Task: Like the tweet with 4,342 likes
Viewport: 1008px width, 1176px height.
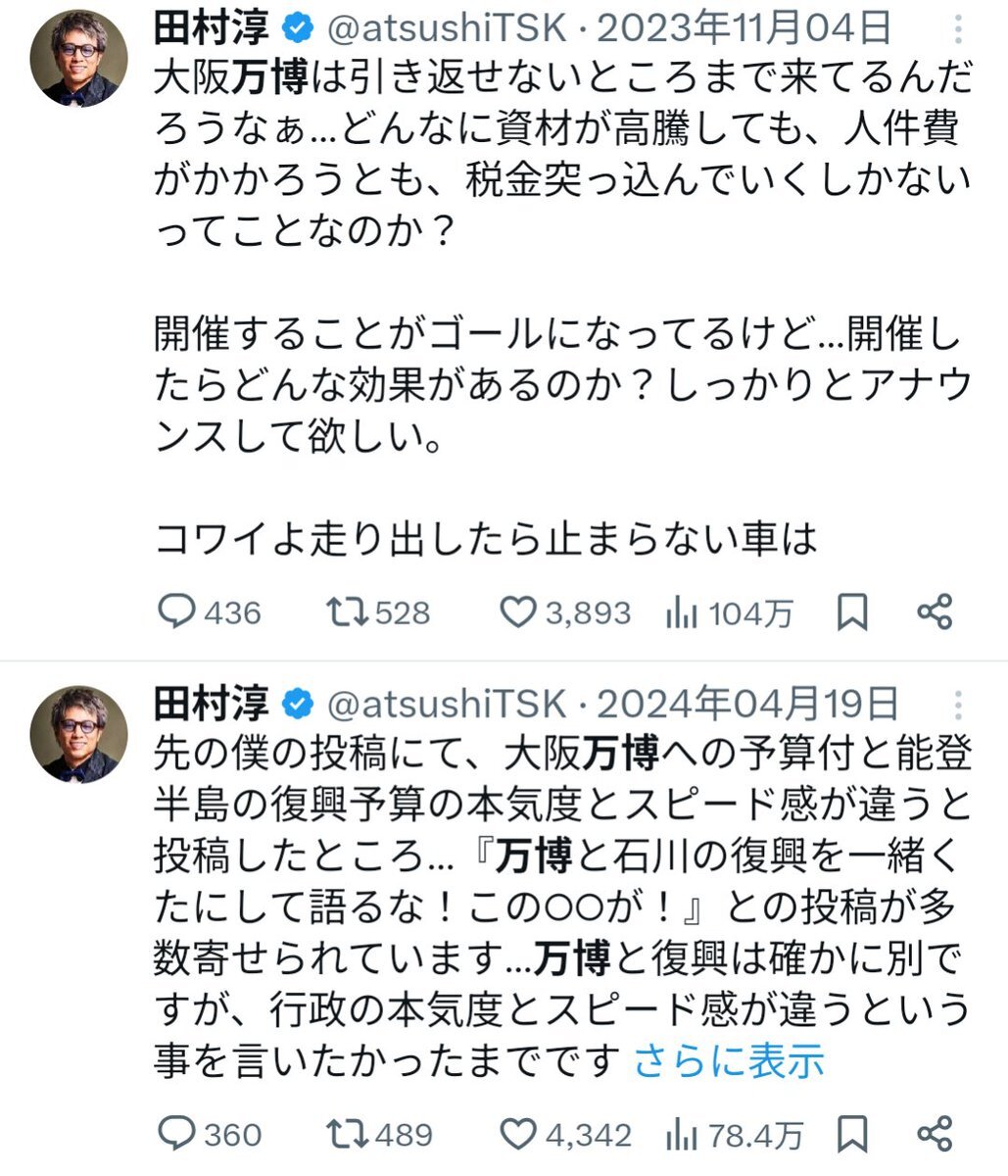Action: click(517, 1134)
